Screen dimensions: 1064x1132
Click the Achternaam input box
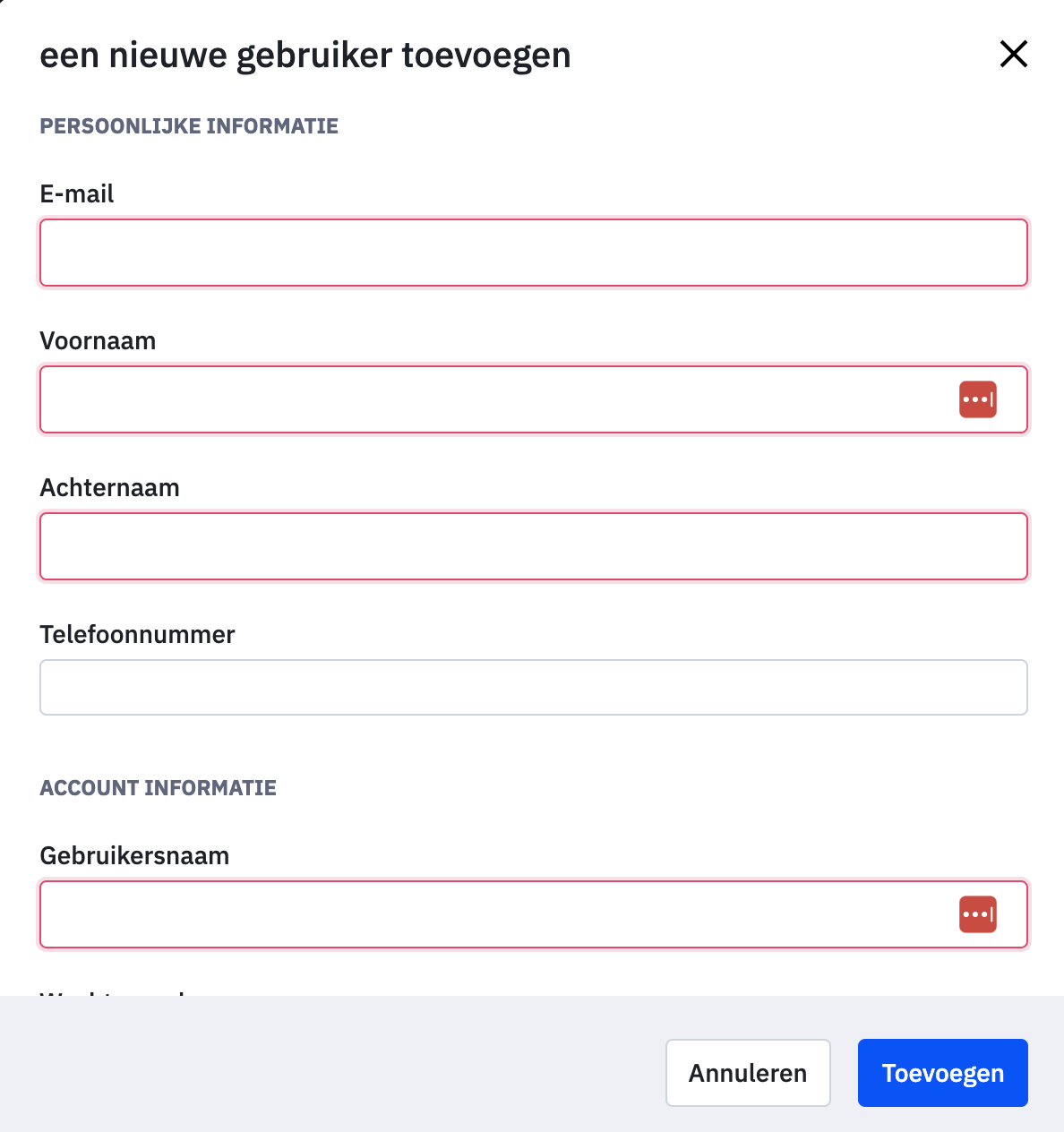coord(533,546)
